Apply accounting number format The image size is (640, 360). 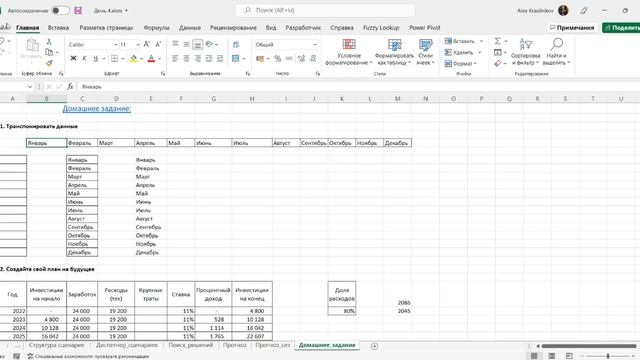coord(260,59)
